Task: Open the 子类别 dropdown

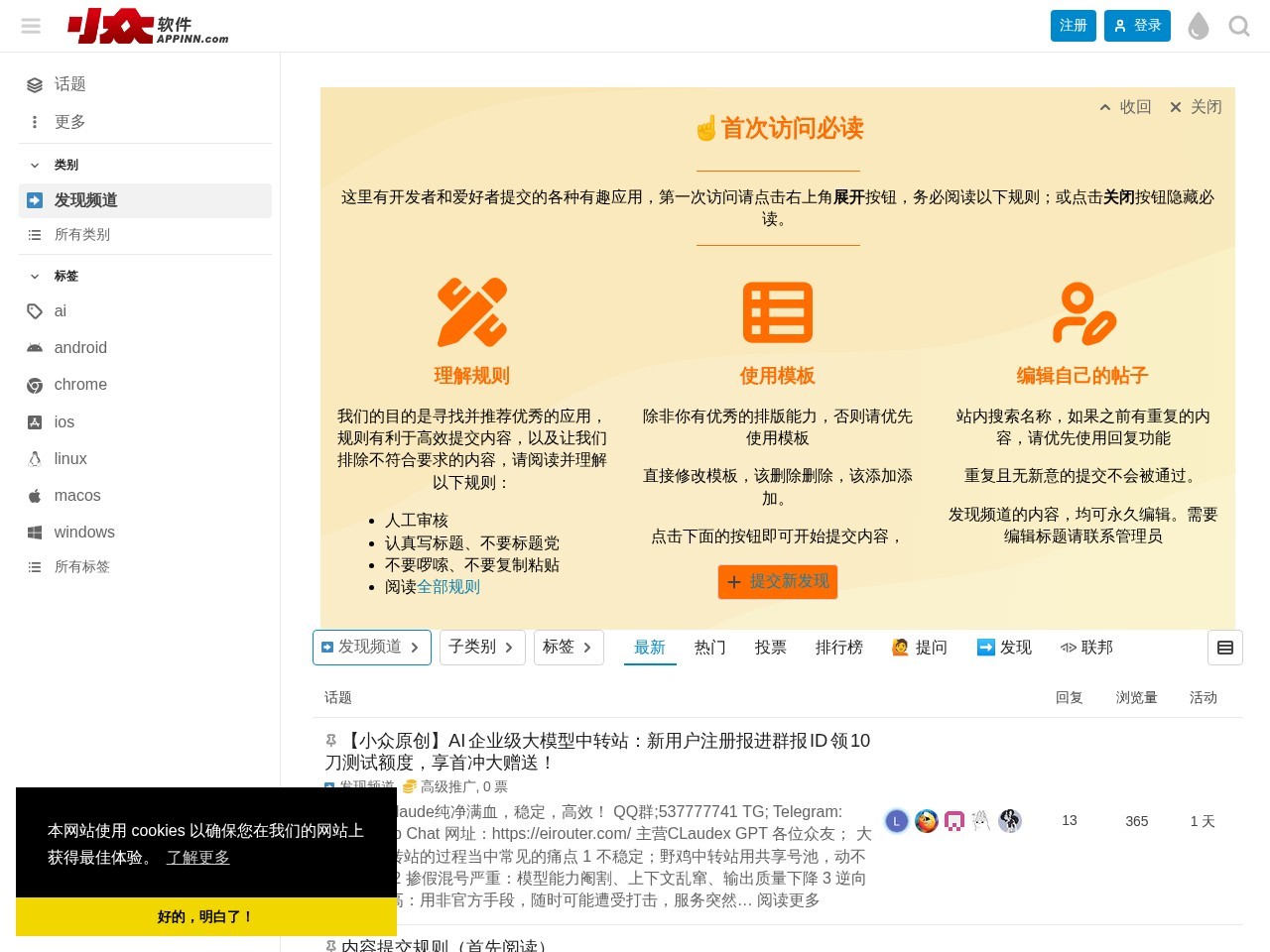Action: coord(482,648)
